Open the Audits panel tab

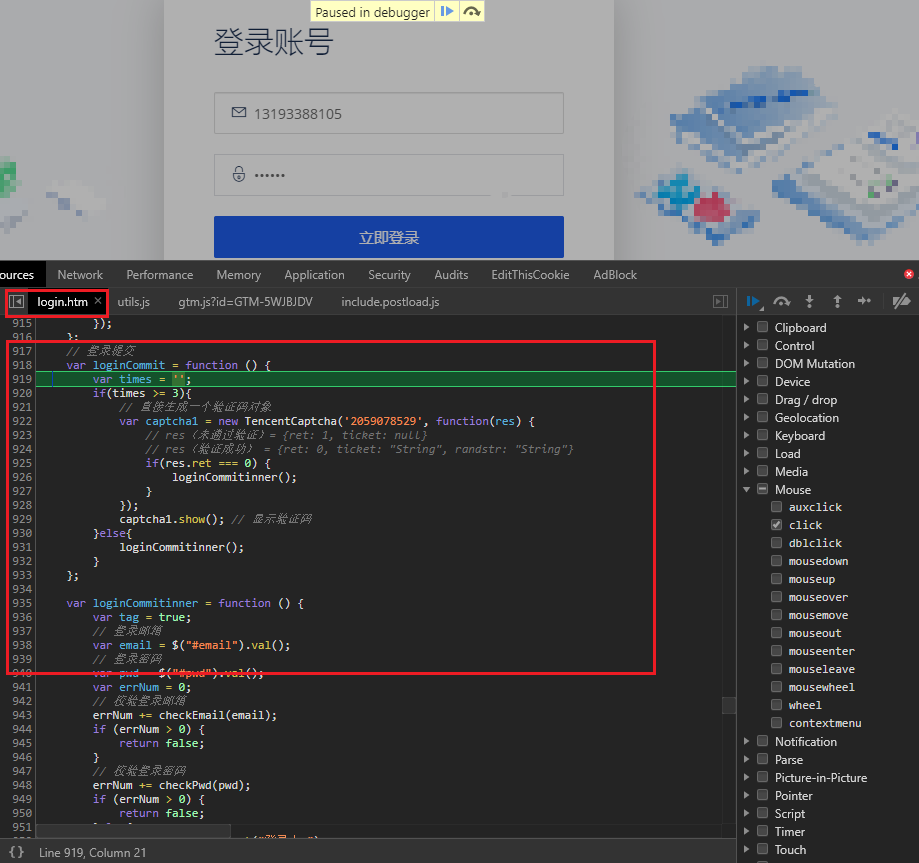pyautogui.click(x=451, y=274)
